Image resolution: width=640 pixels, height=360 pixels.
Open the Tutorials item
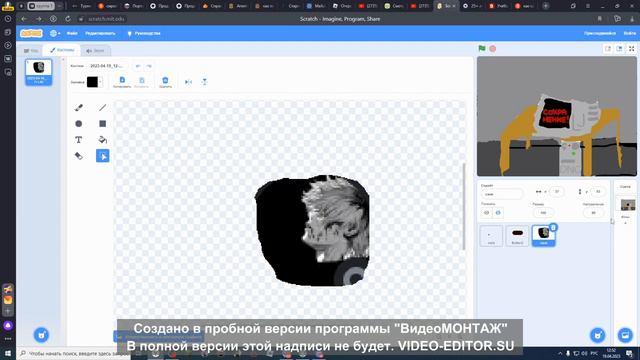(144, 33)
